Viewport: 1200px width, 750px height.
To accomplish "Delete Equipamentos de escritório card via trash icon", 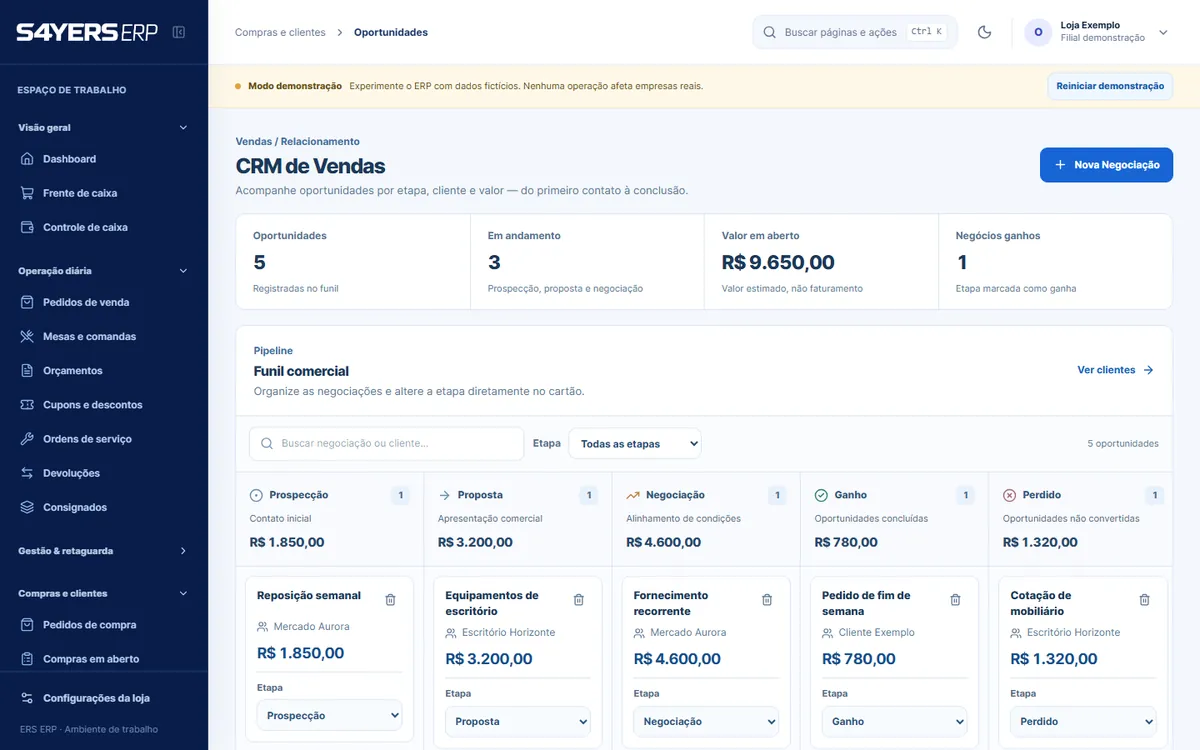I will pyautogui.click(x=578, y=600).
